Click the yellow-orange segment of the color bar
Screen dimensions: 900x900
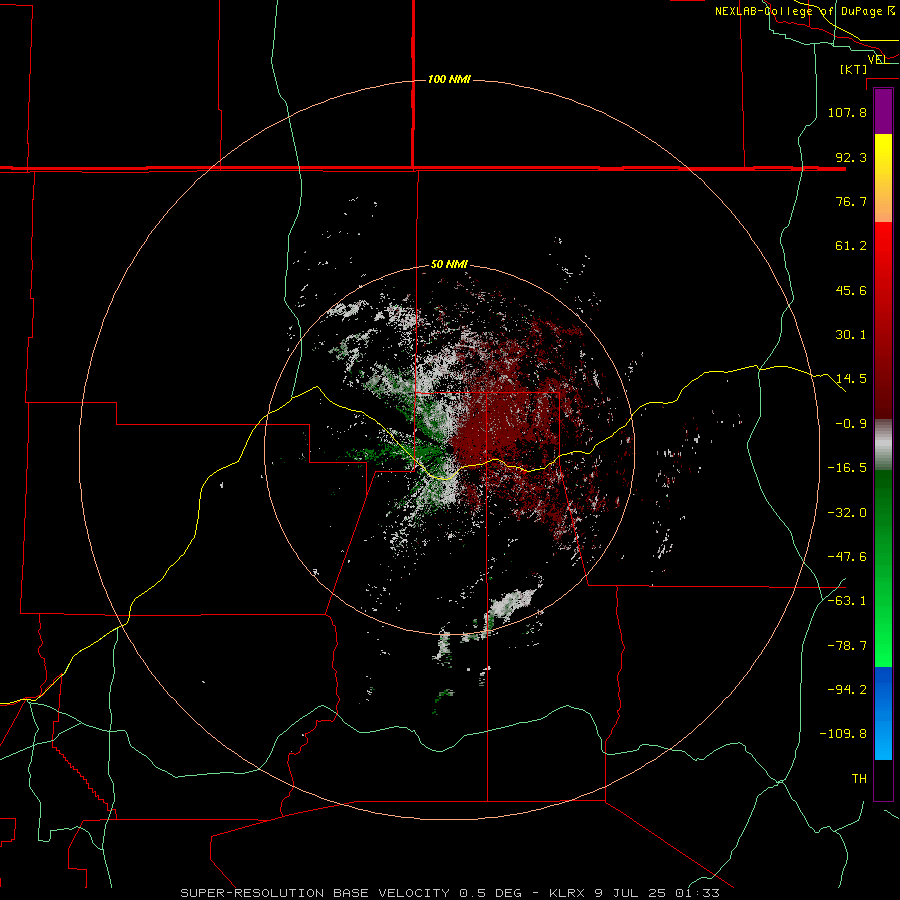(x=883, y=178)
